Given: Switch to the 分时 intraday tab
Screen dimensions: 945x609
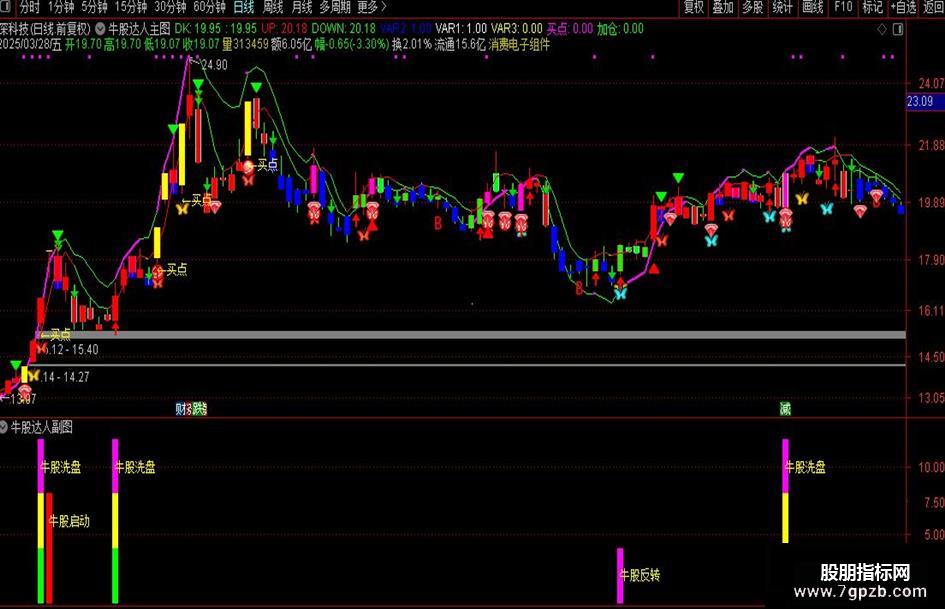Looking at the screenshot, I should [x=30, y=7].
